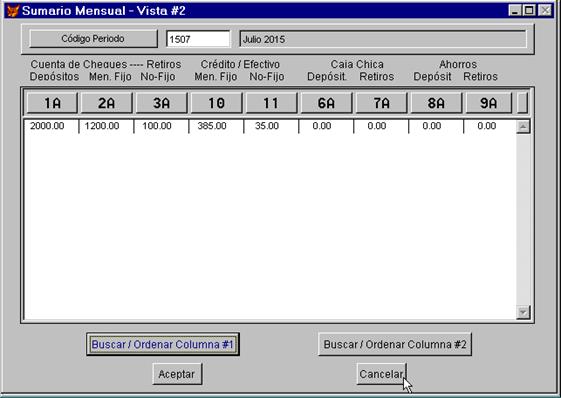Viewport: 561px width, 398px height.
Task: Minimize the Sumario Mensual window
Action: [x=514, y=10]
